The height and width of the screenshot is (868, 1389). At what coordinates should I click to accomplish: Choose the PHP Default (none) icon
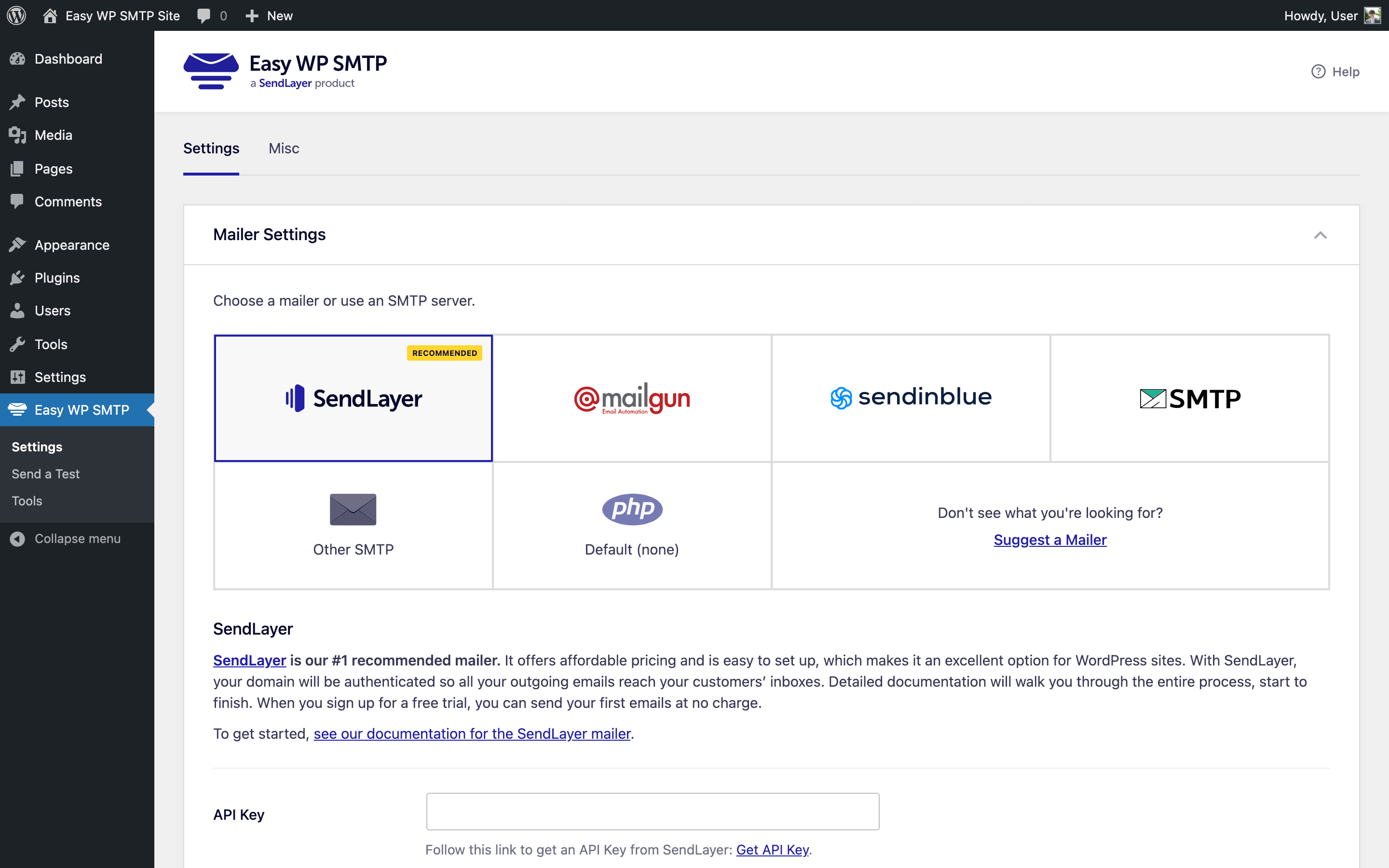(632, 509)
